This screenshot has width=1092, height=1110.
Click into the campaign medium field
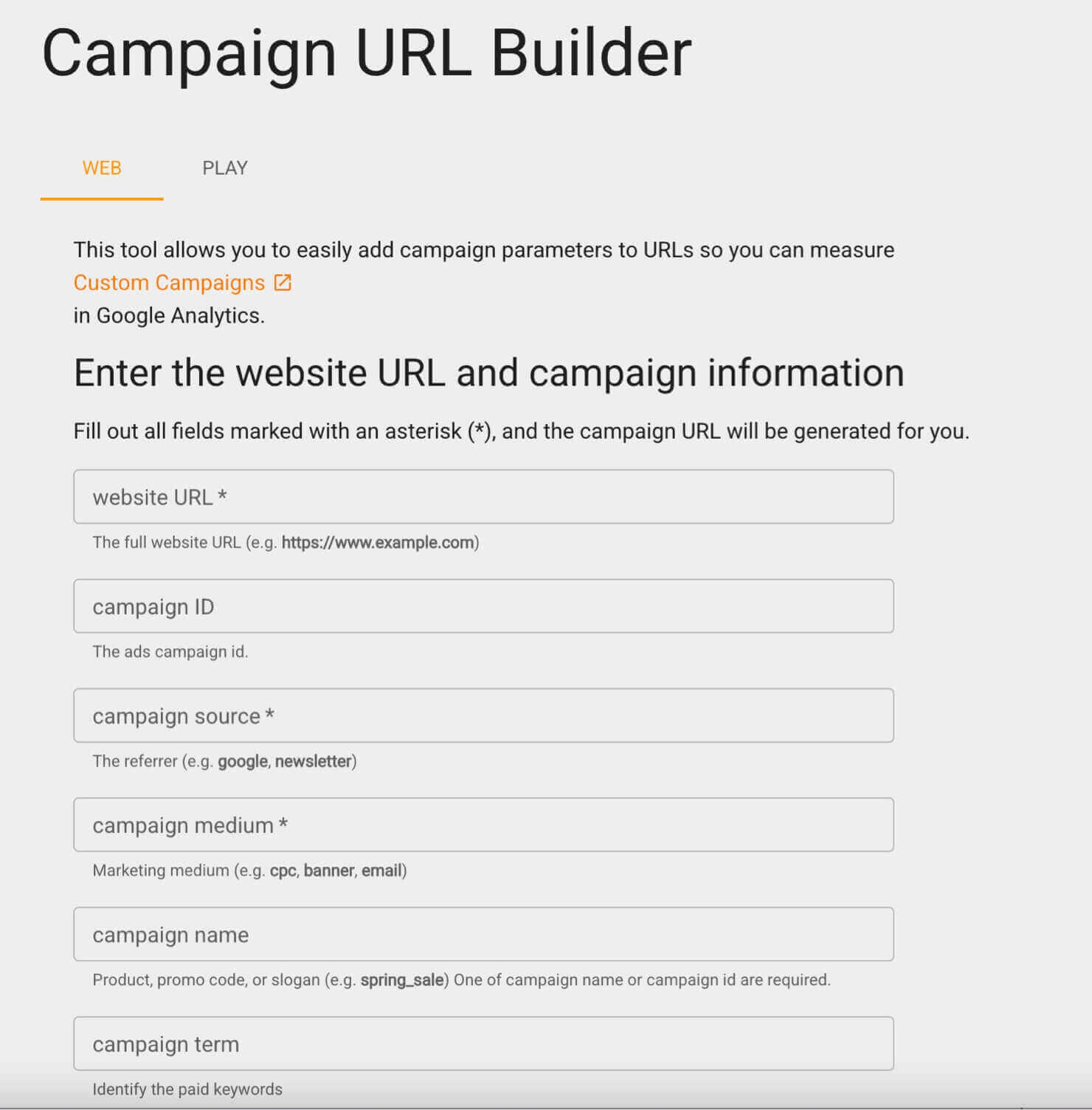coord(483,825)
